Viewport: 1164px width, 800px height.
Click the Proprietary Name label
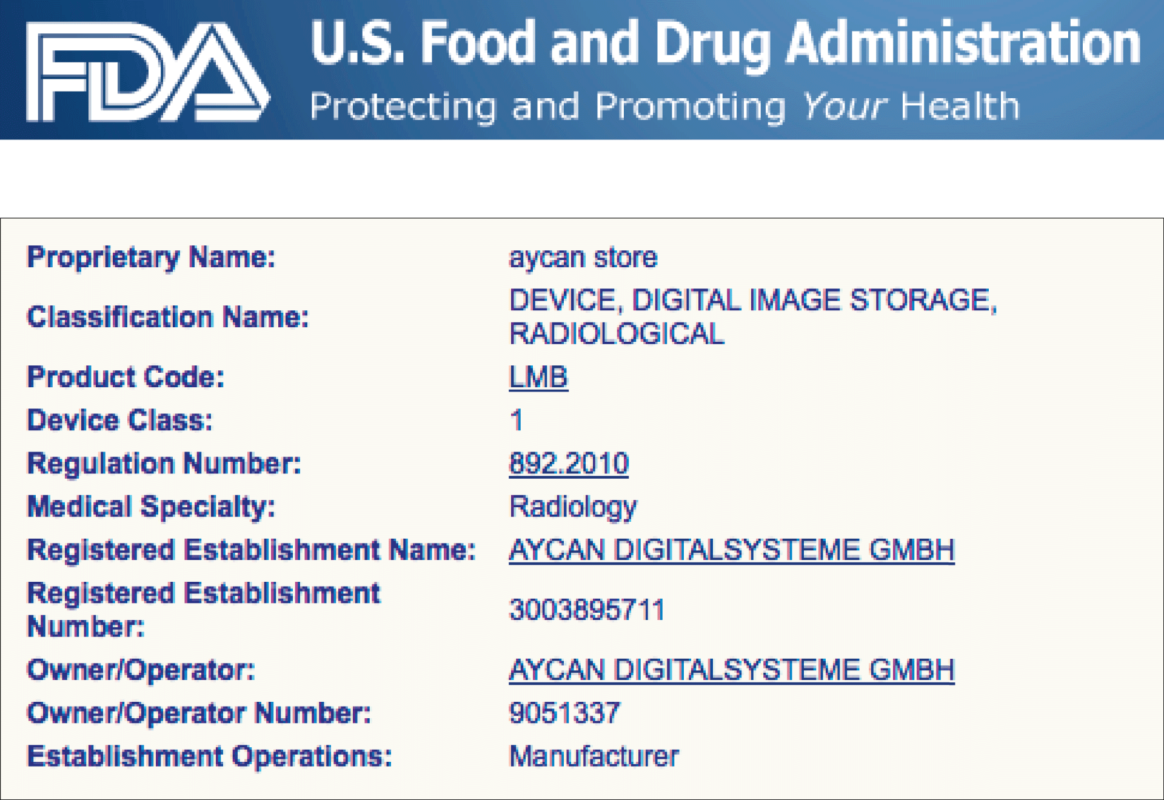(x=151, y=258)
